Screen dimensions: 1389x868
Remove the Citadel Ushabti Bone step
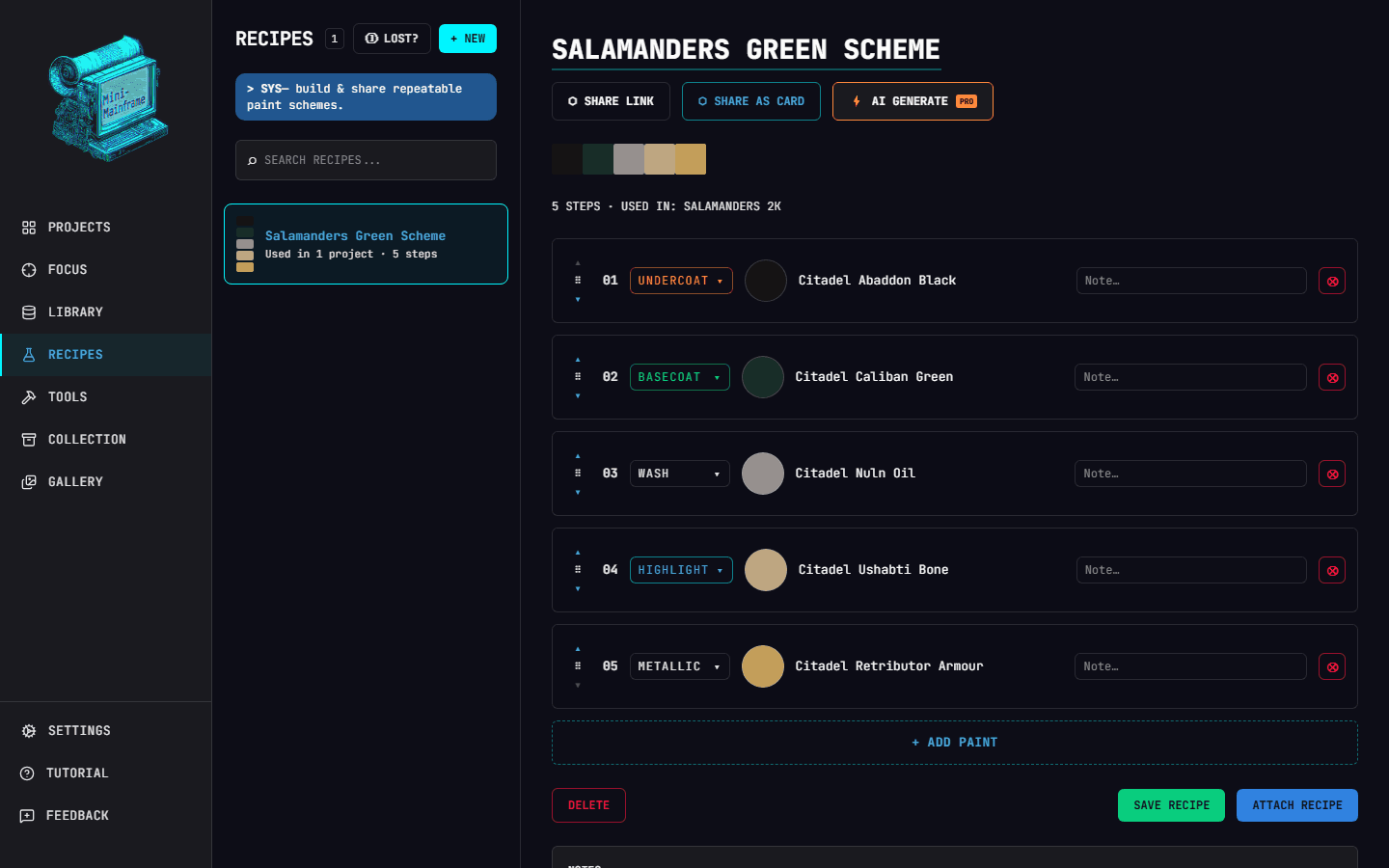coord(1332,570)
